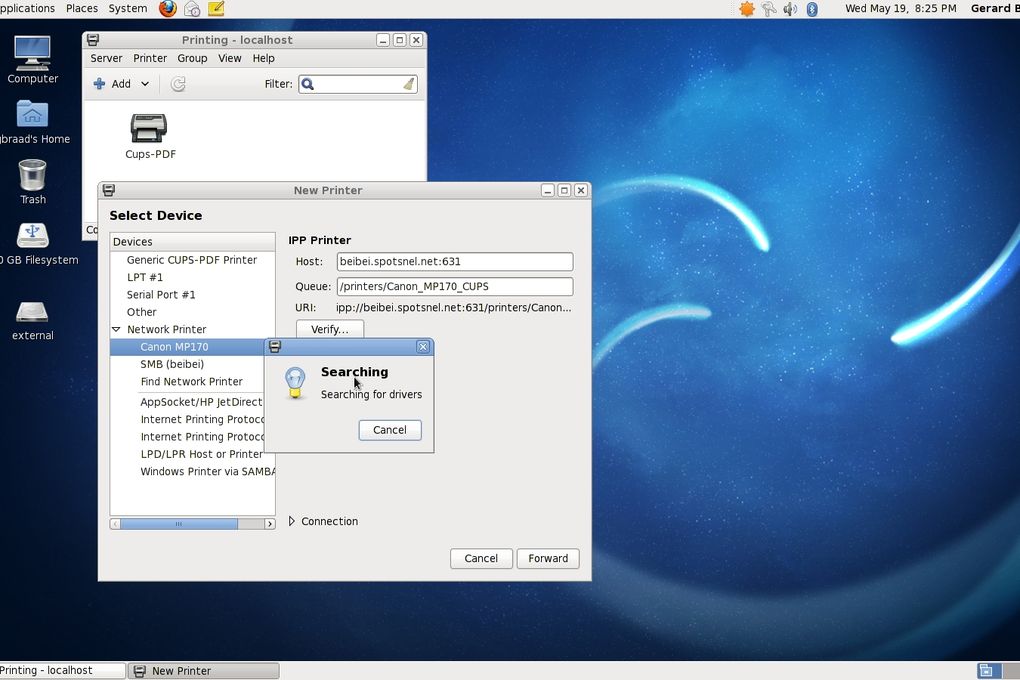Screen dimensions: 1020x680
Task: Click the Bluetooth tray icon
Action: [x=812, y=8]
